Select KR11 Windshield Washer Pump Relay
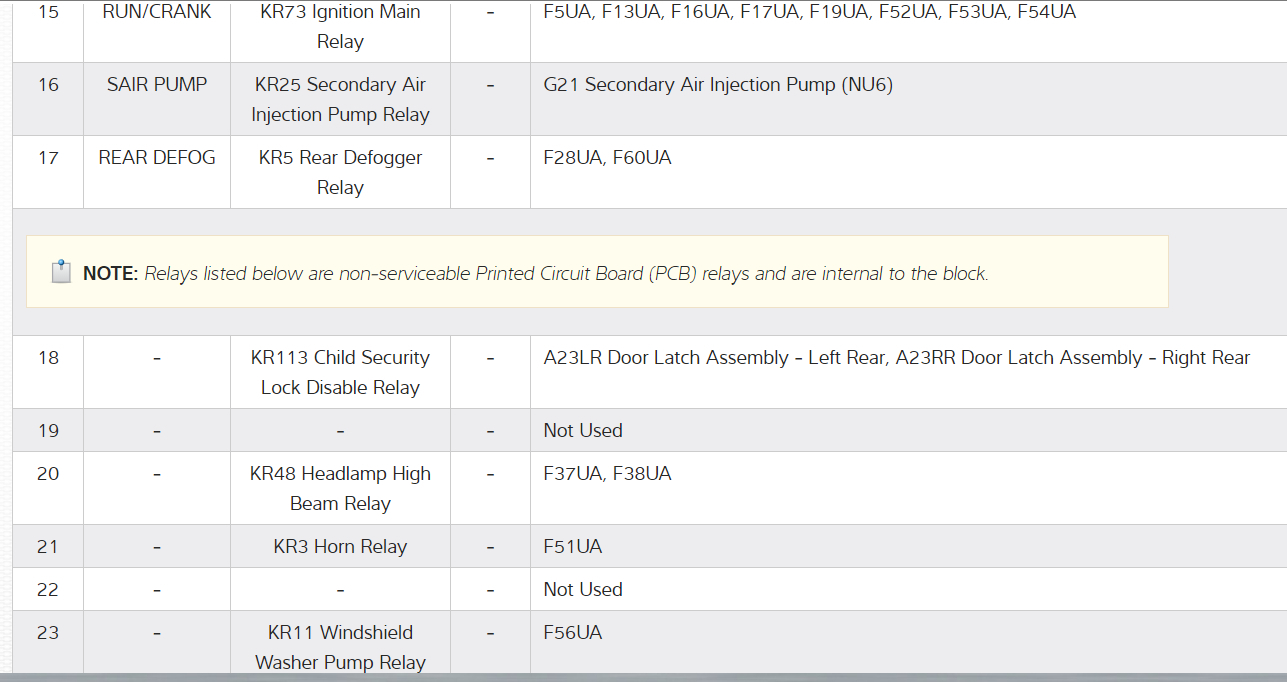 340,647
